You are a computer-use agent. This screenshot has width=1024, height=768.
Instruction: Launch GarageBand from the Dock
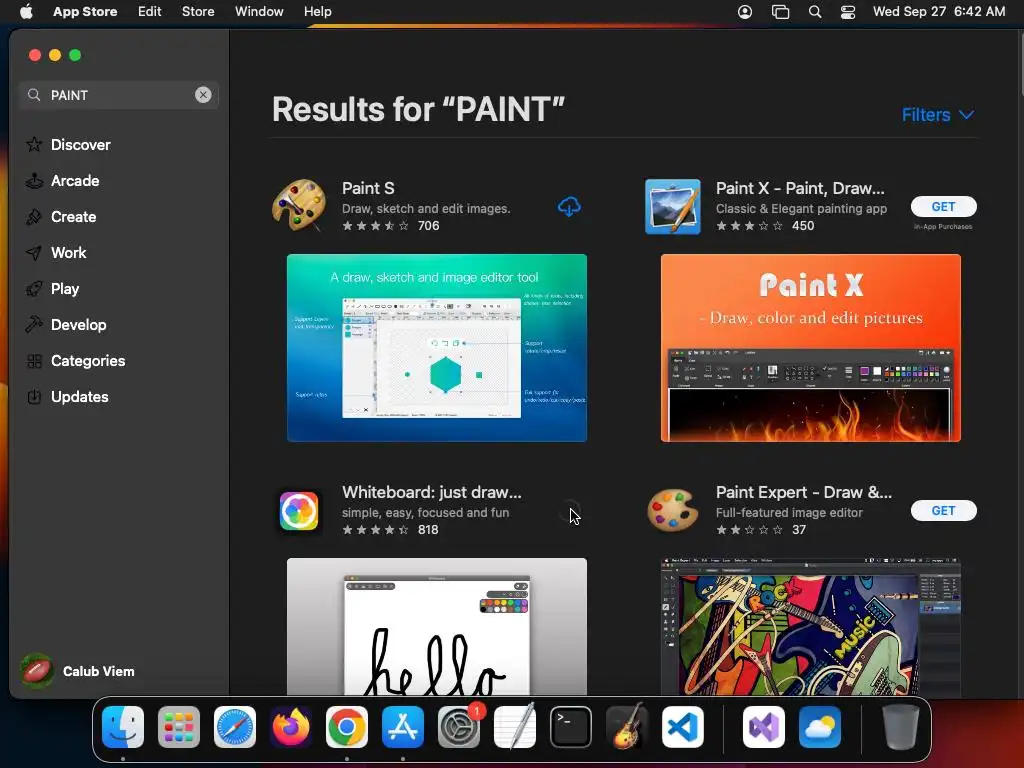click(627, 727)
